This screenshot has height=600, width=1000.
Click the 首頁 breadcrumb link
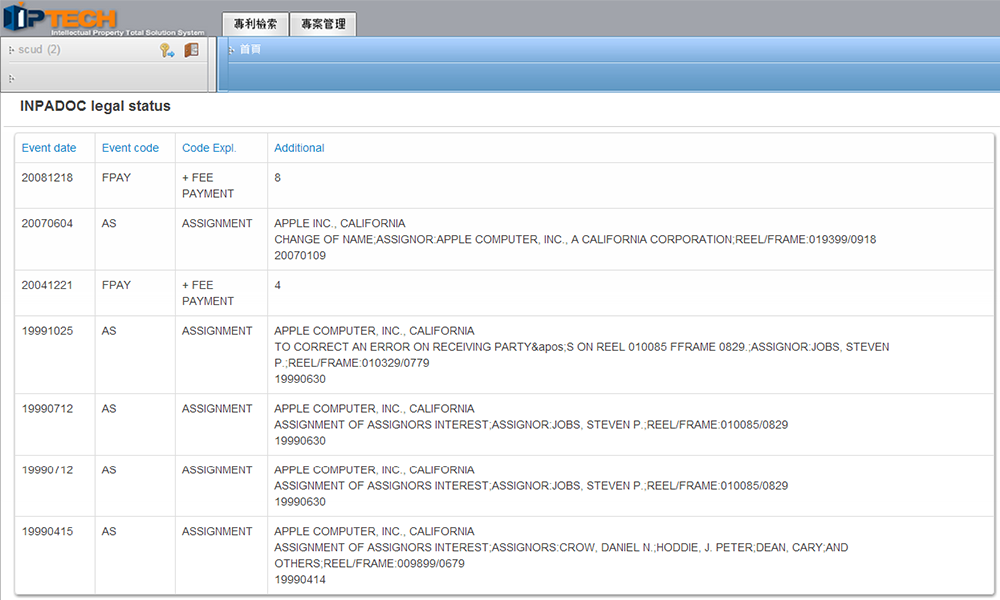pyautogui.click(x=250, y=49)
